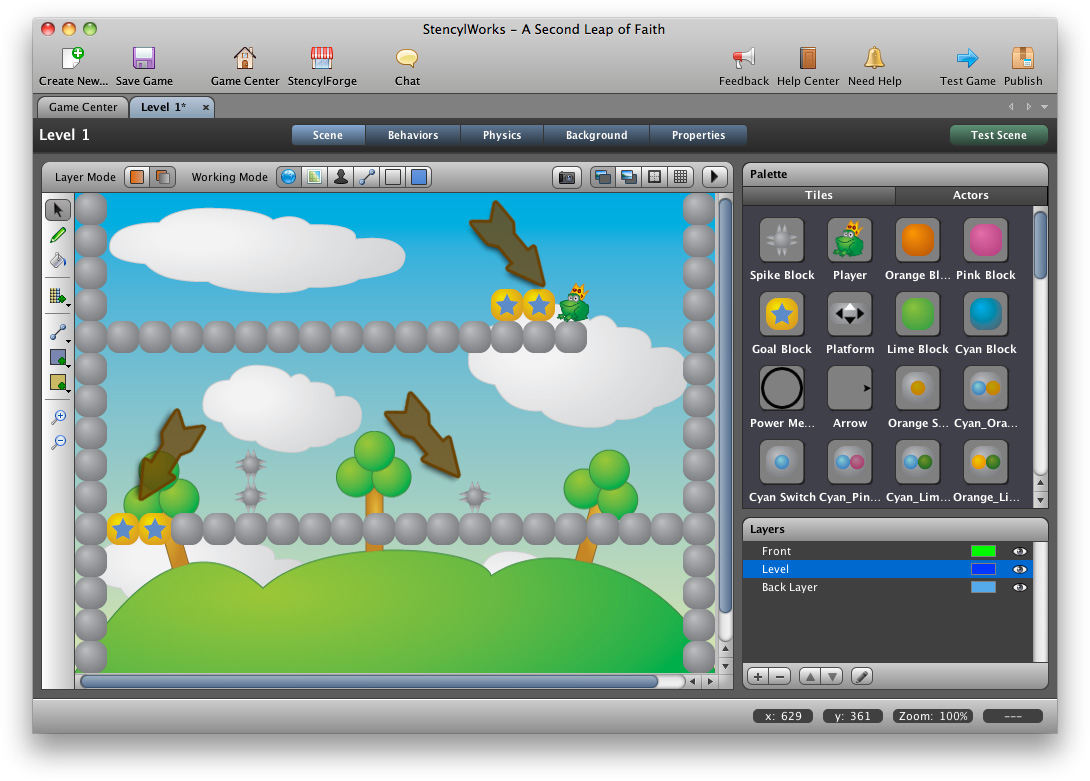Switch to Actor working mode
Viewport: 1090px width, 781px height.
pyautogui.click(x=340, y=177)
